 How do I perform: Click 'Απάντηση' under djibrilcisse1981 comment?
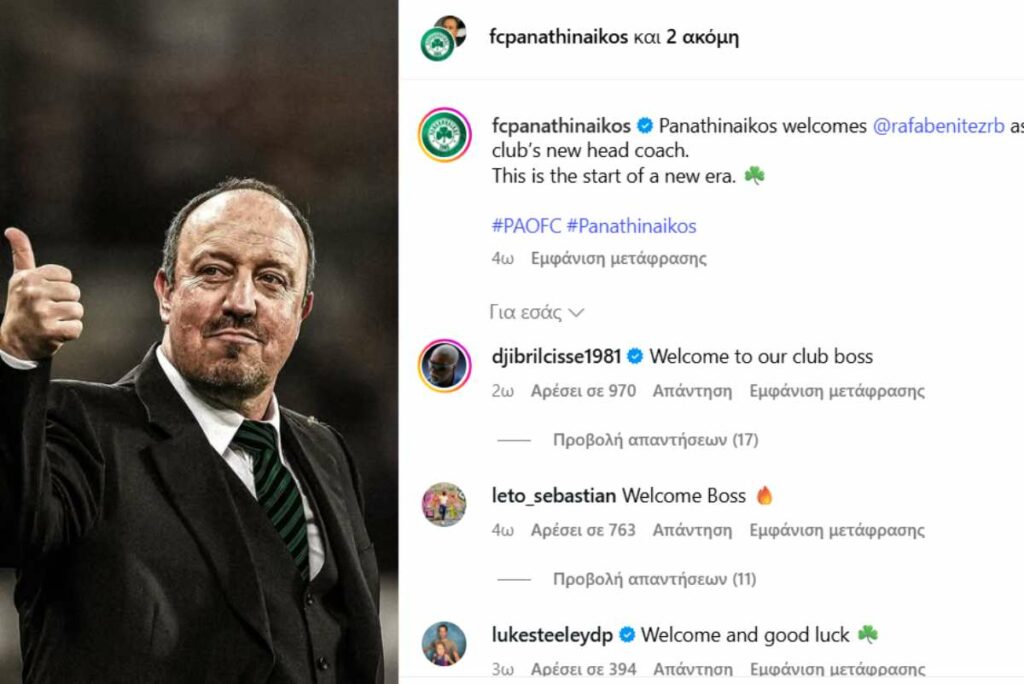tap(692, 391)
